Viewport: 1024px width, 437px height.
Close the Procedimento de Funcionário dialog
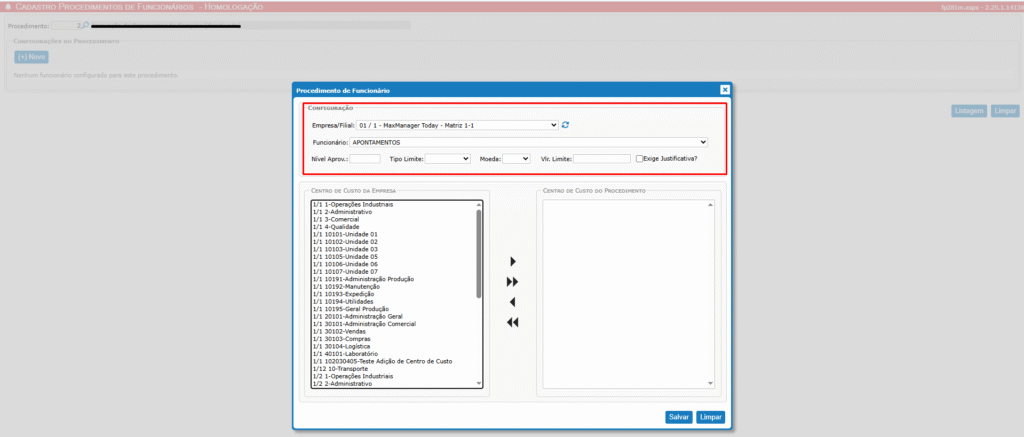coord(725,90)
